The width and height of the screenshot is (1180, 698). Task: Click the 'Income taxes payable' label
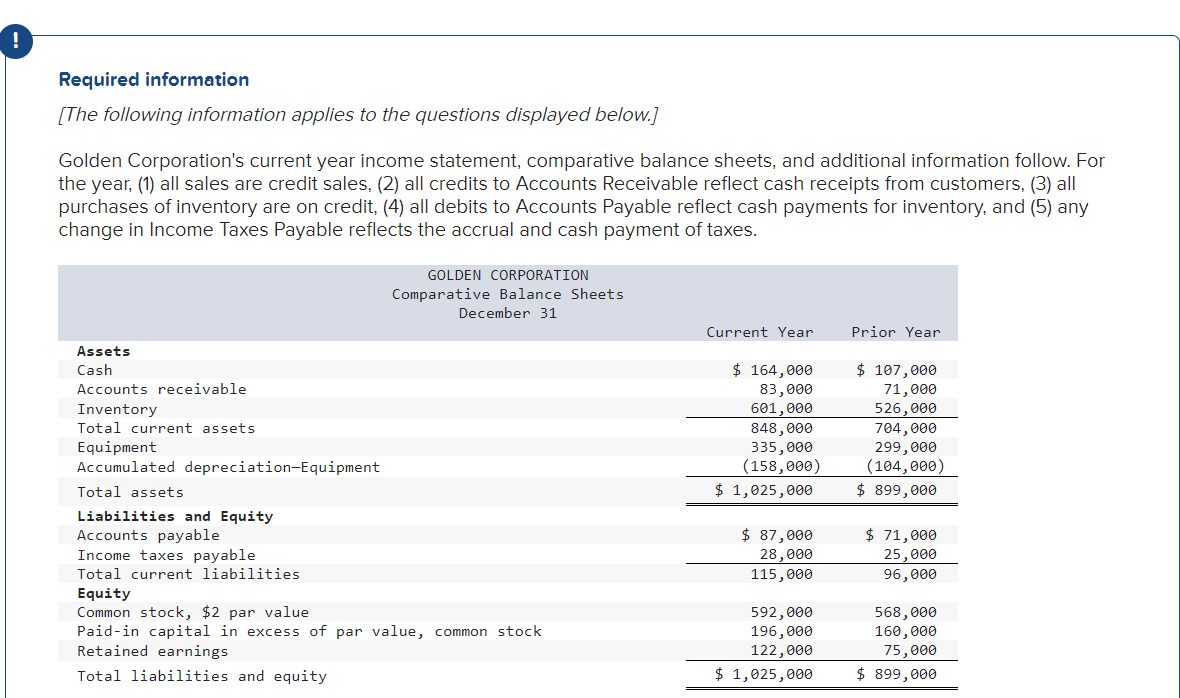[x=166, y=555]
